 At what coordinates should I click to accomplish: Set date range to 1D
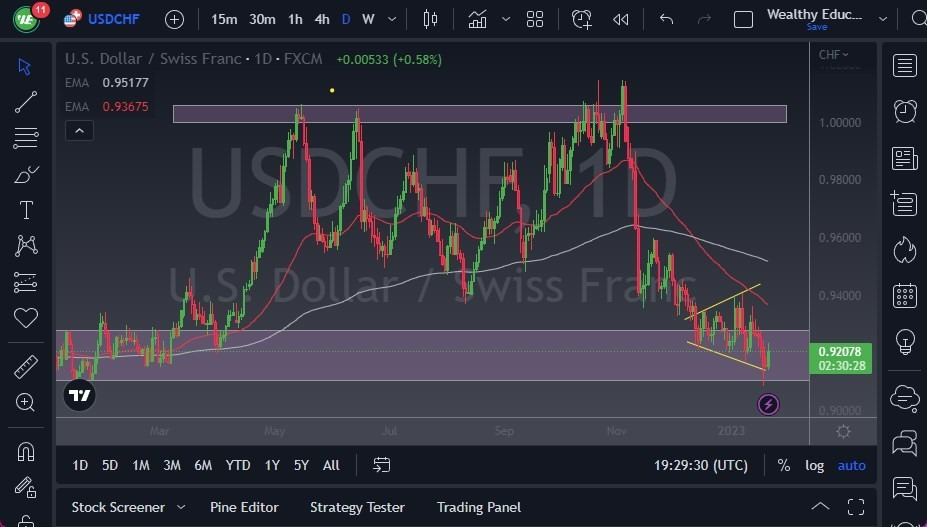click(x=80, y=465)
